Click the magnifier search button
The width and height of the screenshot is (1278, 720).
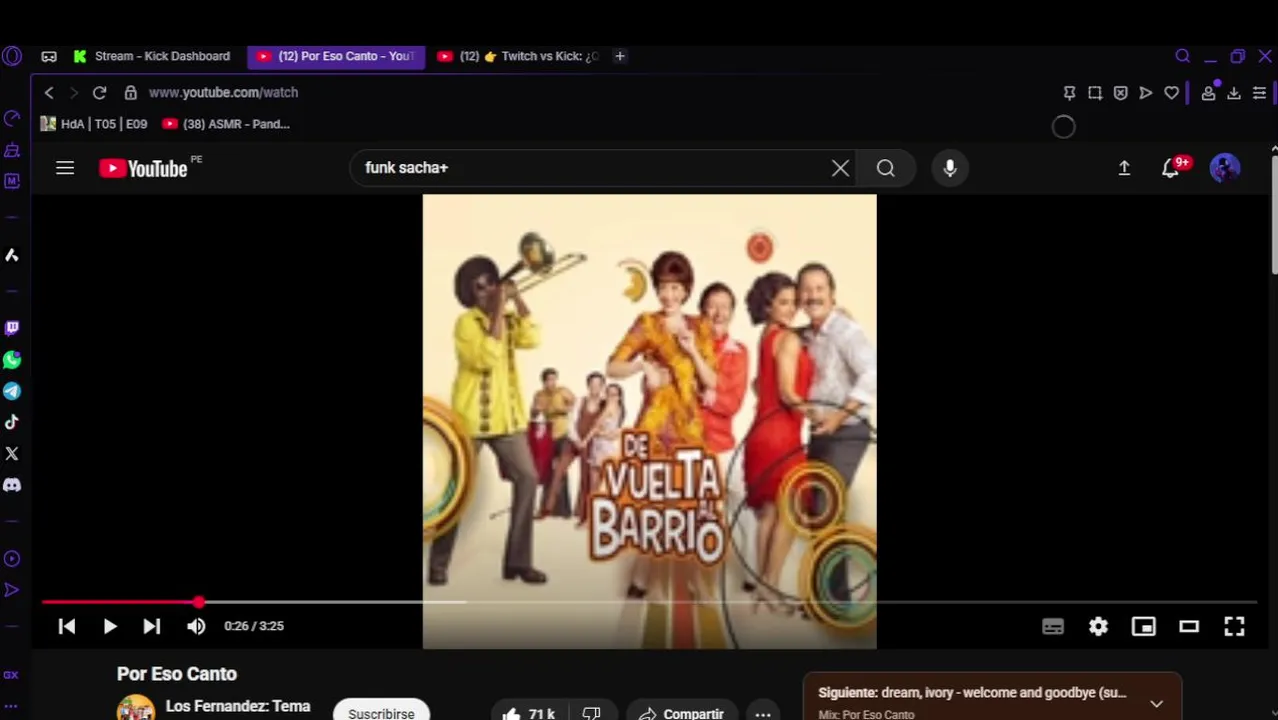pyautogui.click(x=886, y=168)
